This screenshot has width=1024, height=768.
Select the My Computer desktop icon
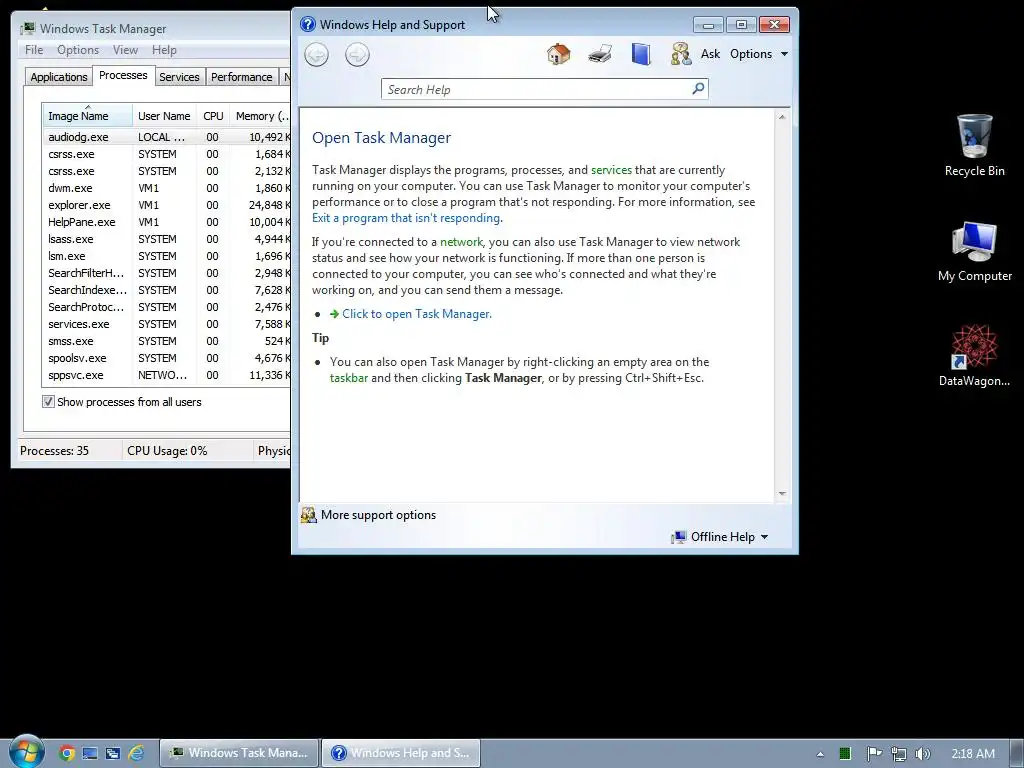coord(974,251)
